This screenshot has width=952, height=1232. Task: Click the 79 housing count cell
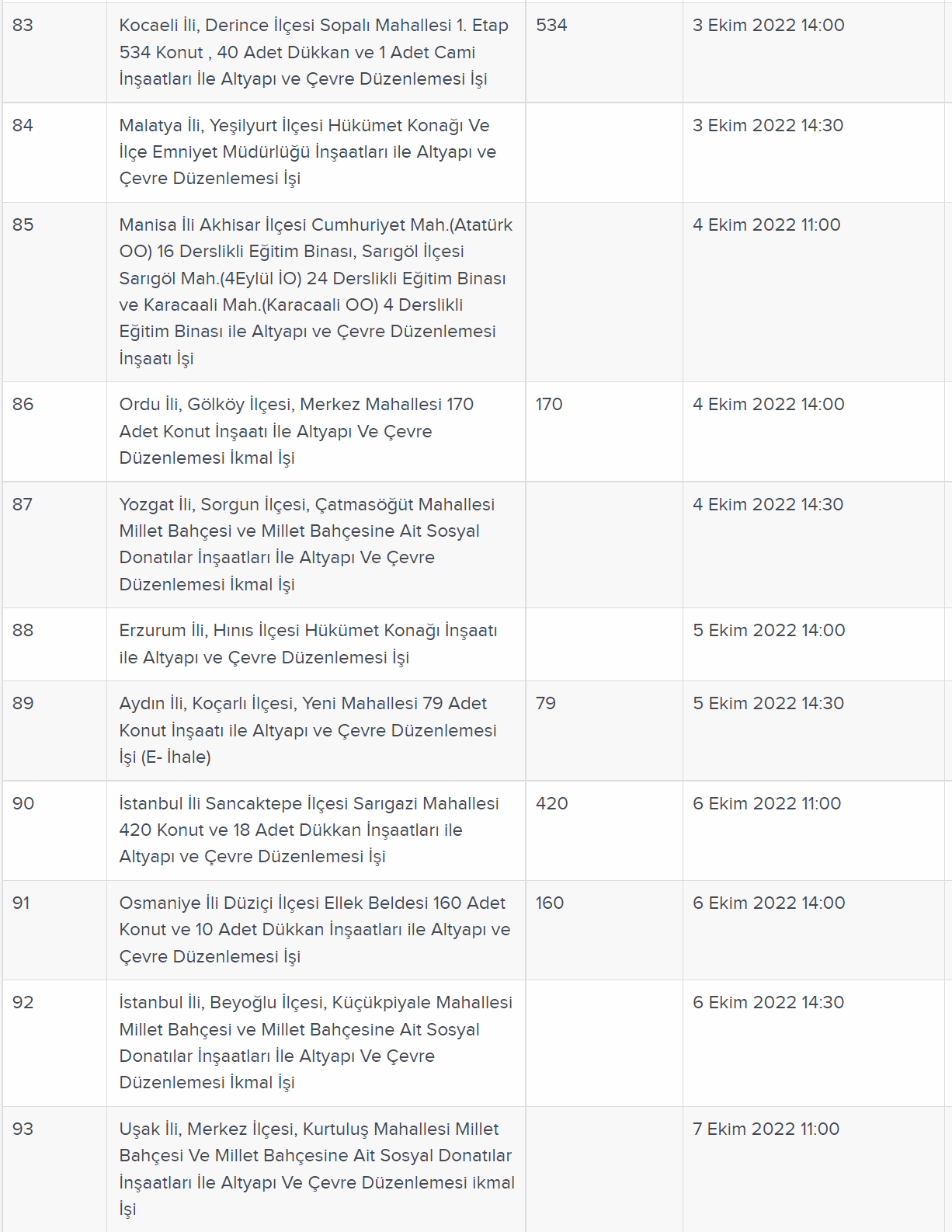point(604,731)
